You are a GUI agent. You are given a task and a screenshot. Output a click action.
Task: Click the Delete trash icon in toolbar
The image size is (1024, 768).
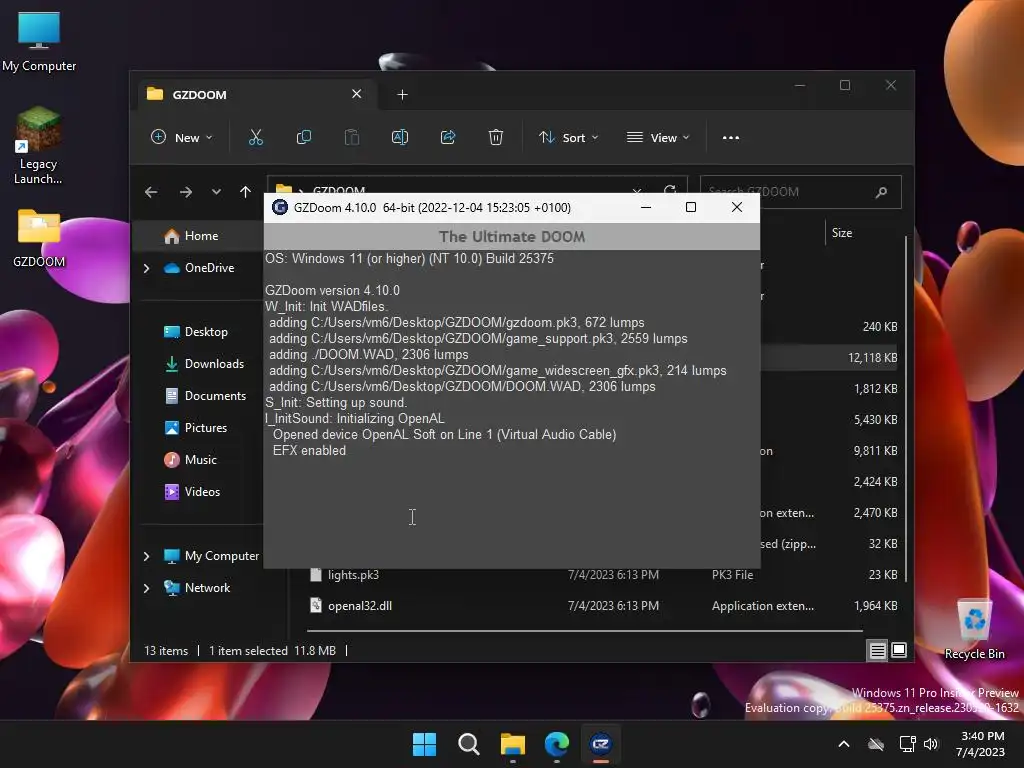(x=496, y=138)
